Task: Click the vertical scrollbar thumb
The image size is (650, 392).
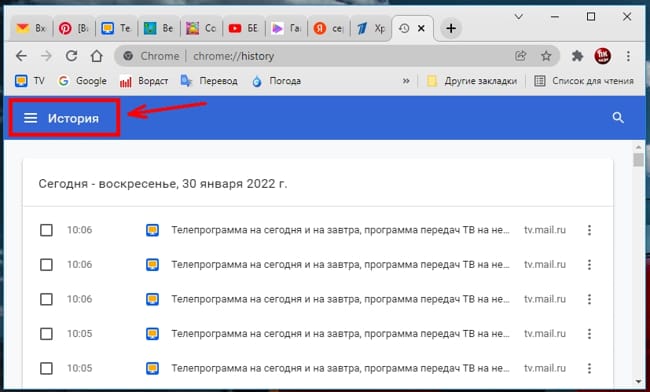Action: [x=638, y=160]
